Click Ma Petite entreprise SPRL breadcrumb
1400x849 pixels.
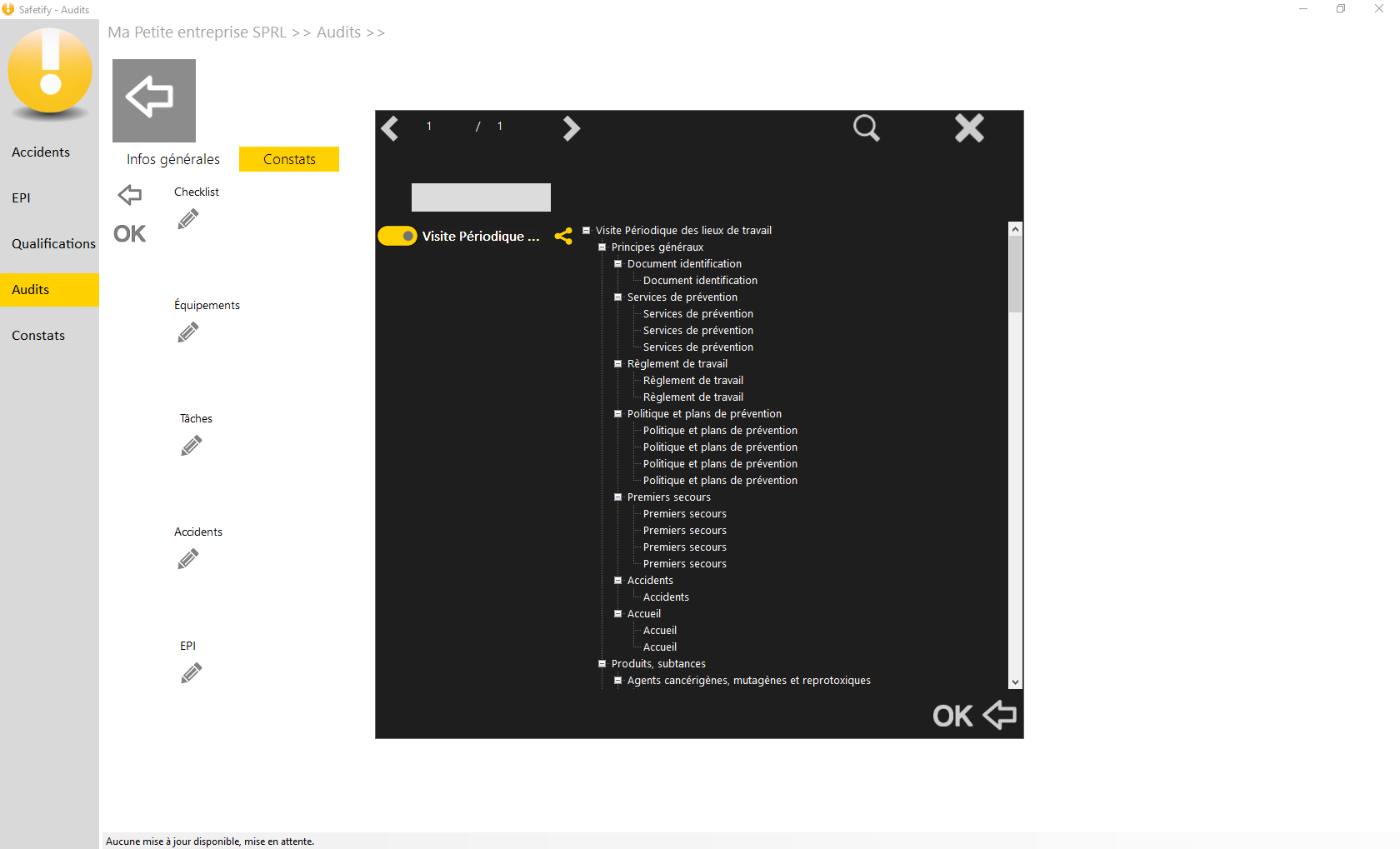[x=197, y=32]
